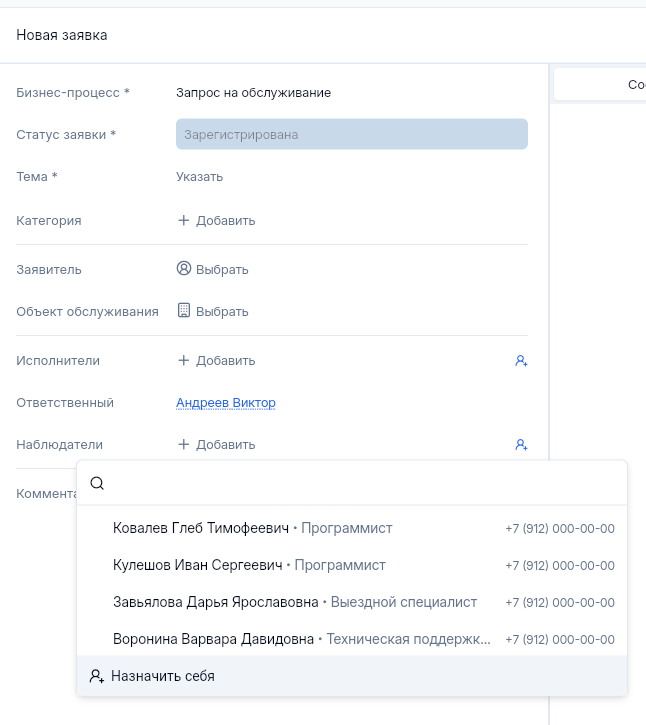Select Кулешов Иван Сергеевич from list
This screenshot has height=725, width=646.
click(x=198, y=565)
